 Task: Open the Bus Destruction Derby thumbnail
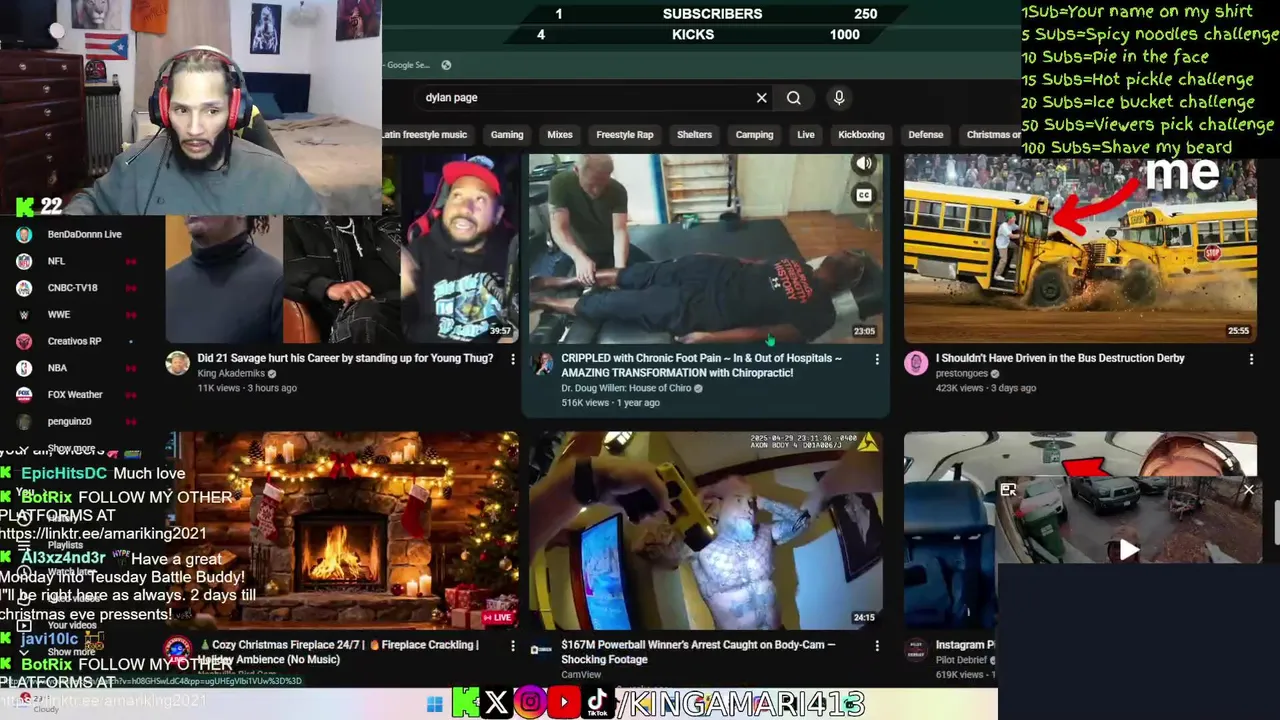(1080, 248)
